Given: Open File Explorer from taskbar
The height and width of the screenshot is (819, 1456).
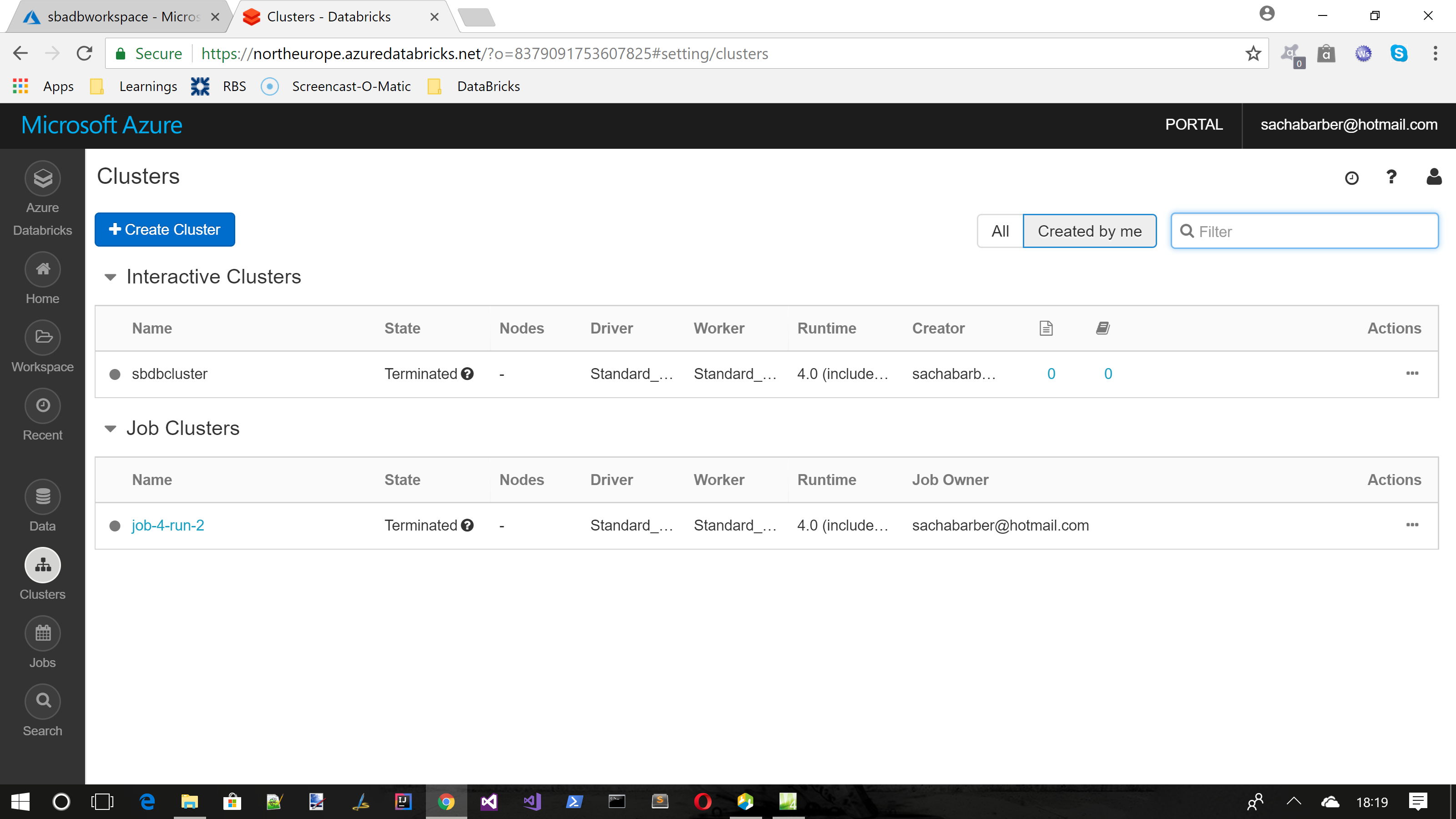Looking at the screenshot, I should 189,801.
